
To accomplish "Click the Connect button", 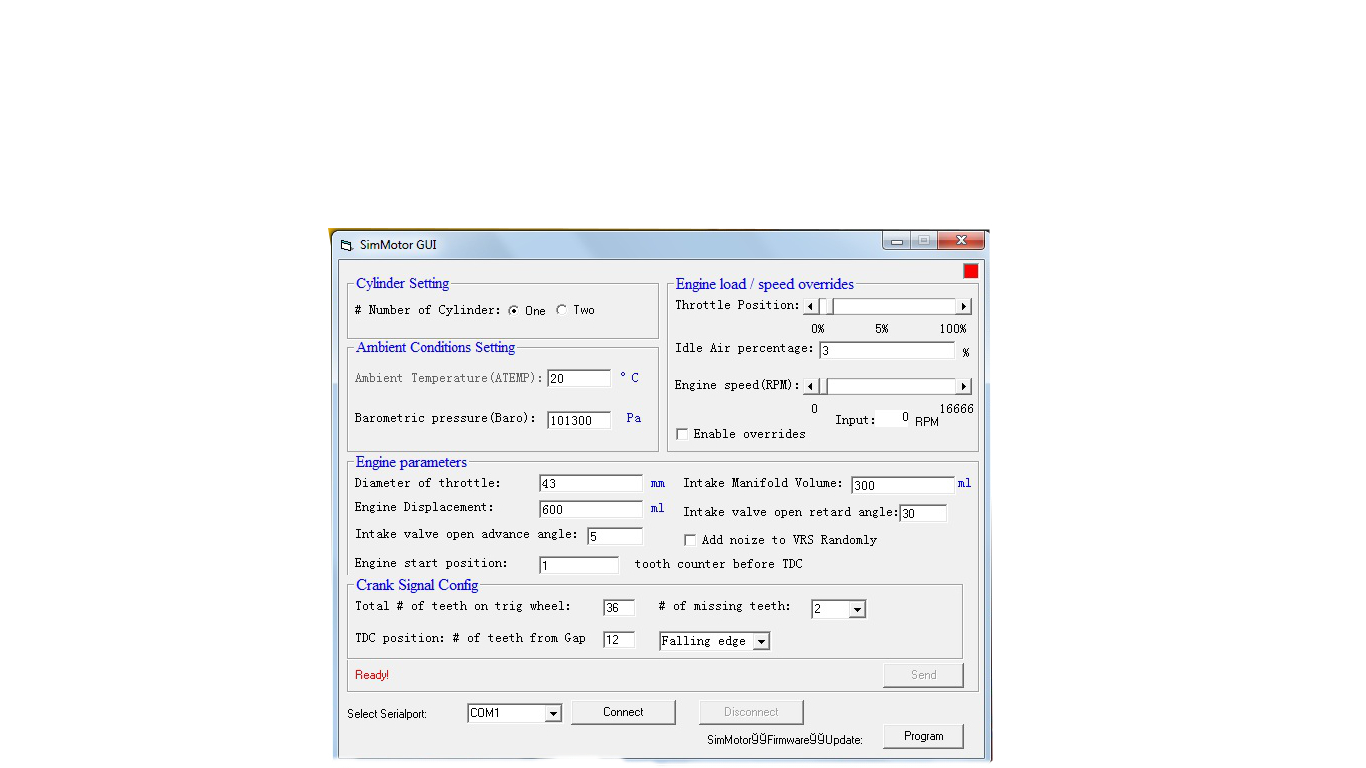I will (x=623, y=712).
